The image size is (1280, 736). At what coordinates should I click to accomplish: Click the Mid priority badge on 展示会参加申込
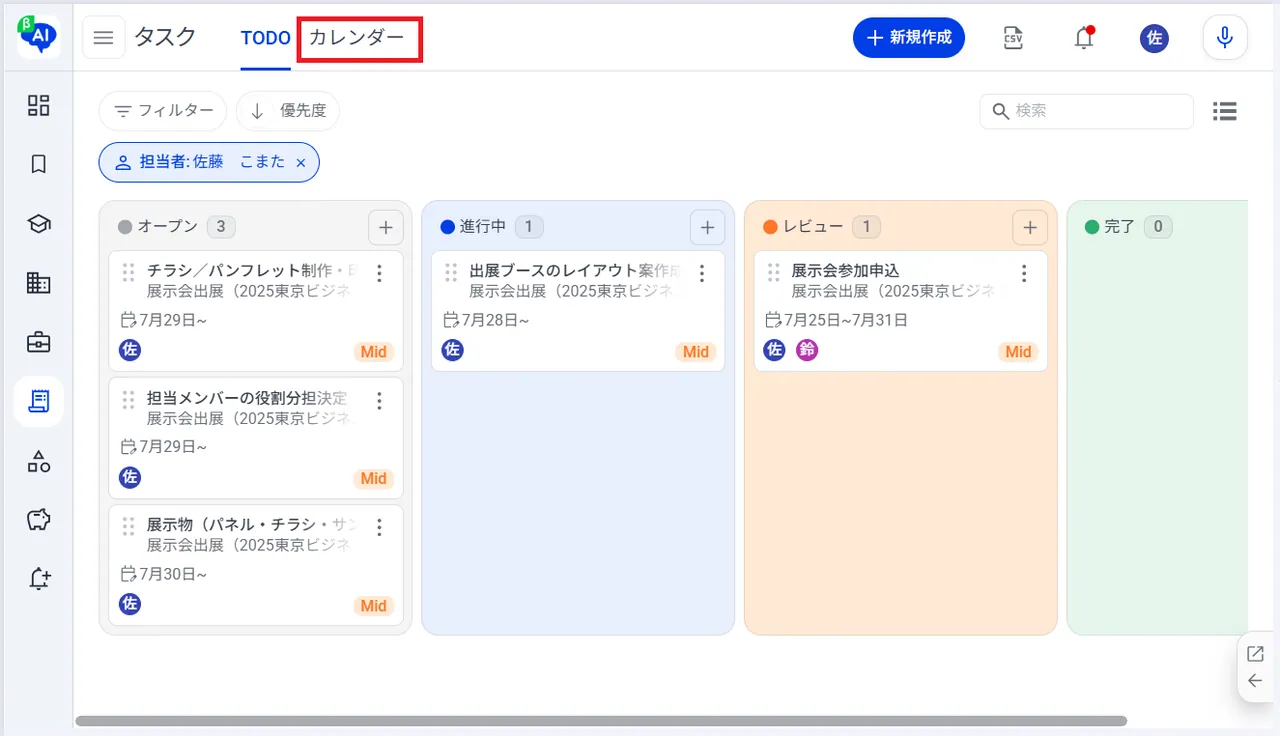[x=1018, y=352]
